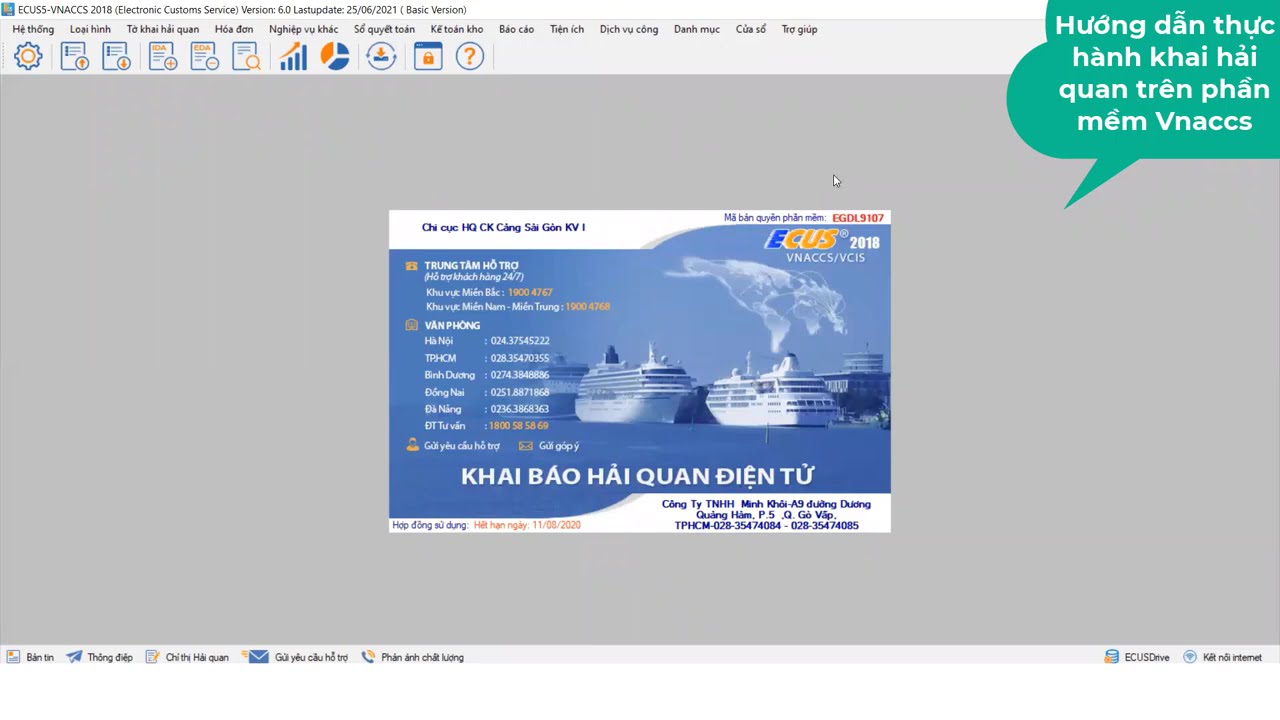The width and height of the screenshot is (1280, 720).
Task: Click the import declaration download-arrow icon
Action: (117, 56)
